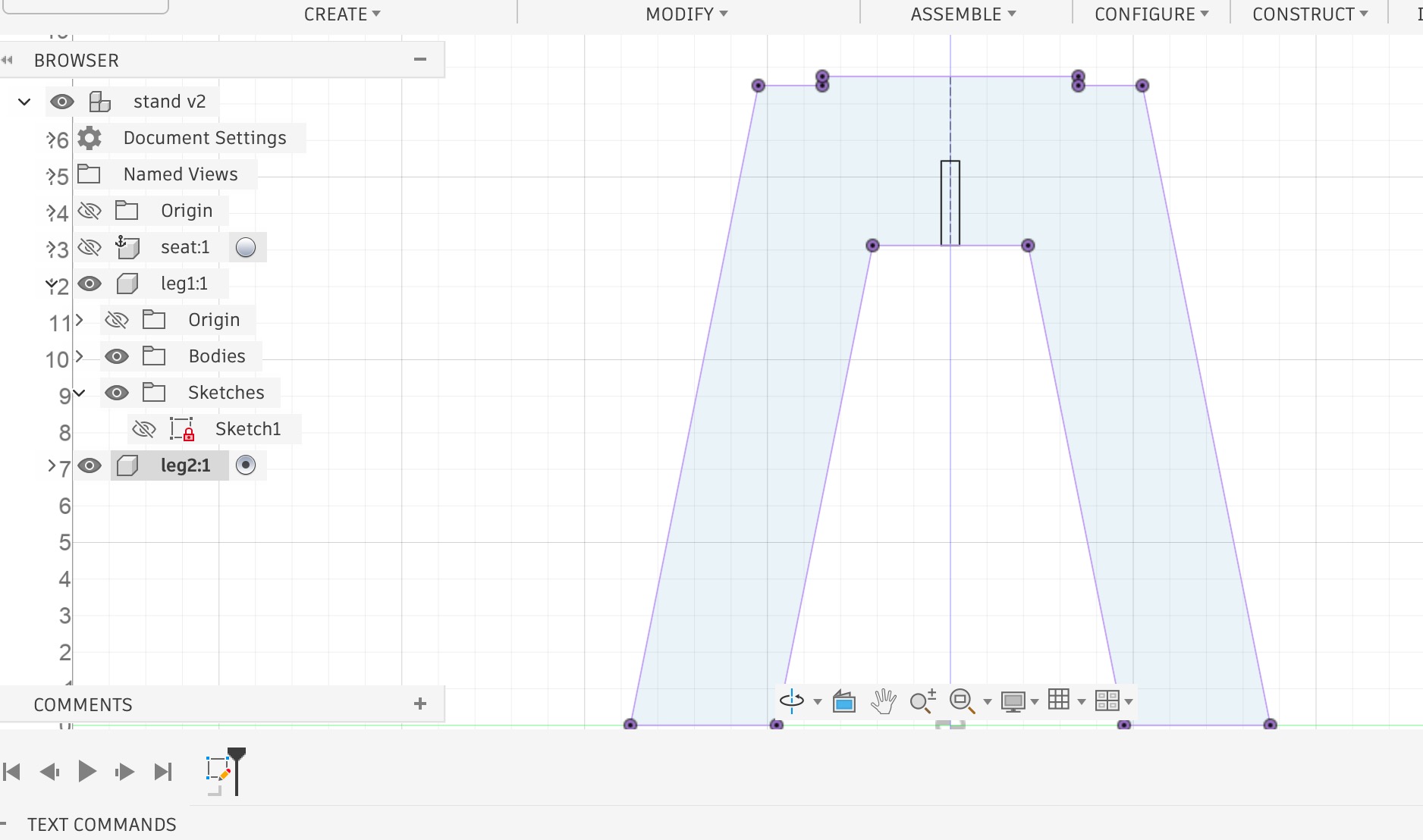Hide the Bodies folder

(117, 356)
